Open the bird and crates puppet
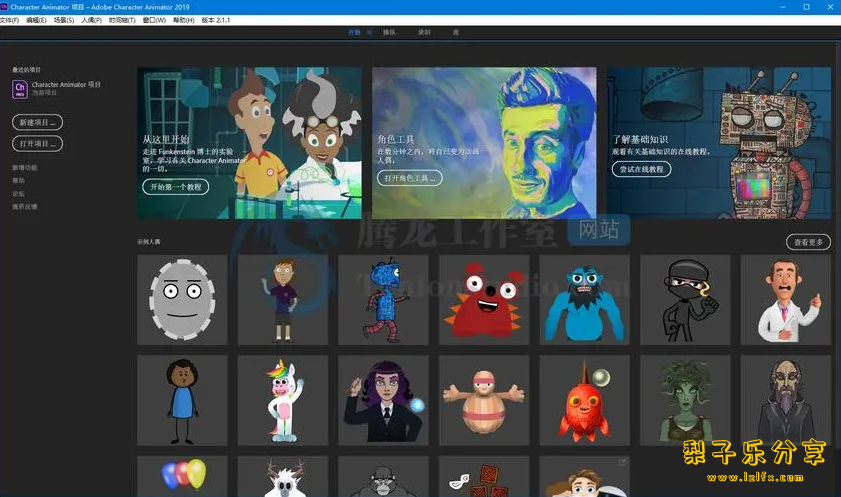841x497 pixels. point(484,477)
